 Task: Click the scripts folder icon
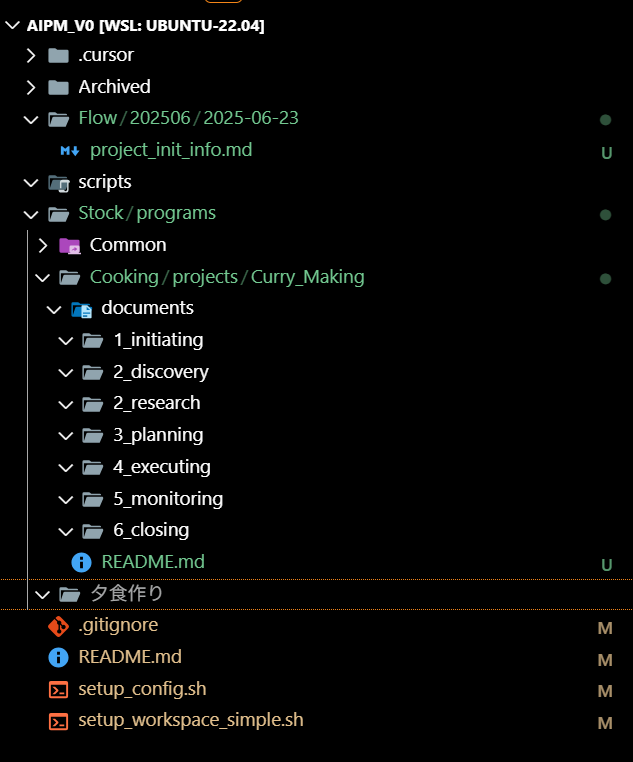point(59,183)
